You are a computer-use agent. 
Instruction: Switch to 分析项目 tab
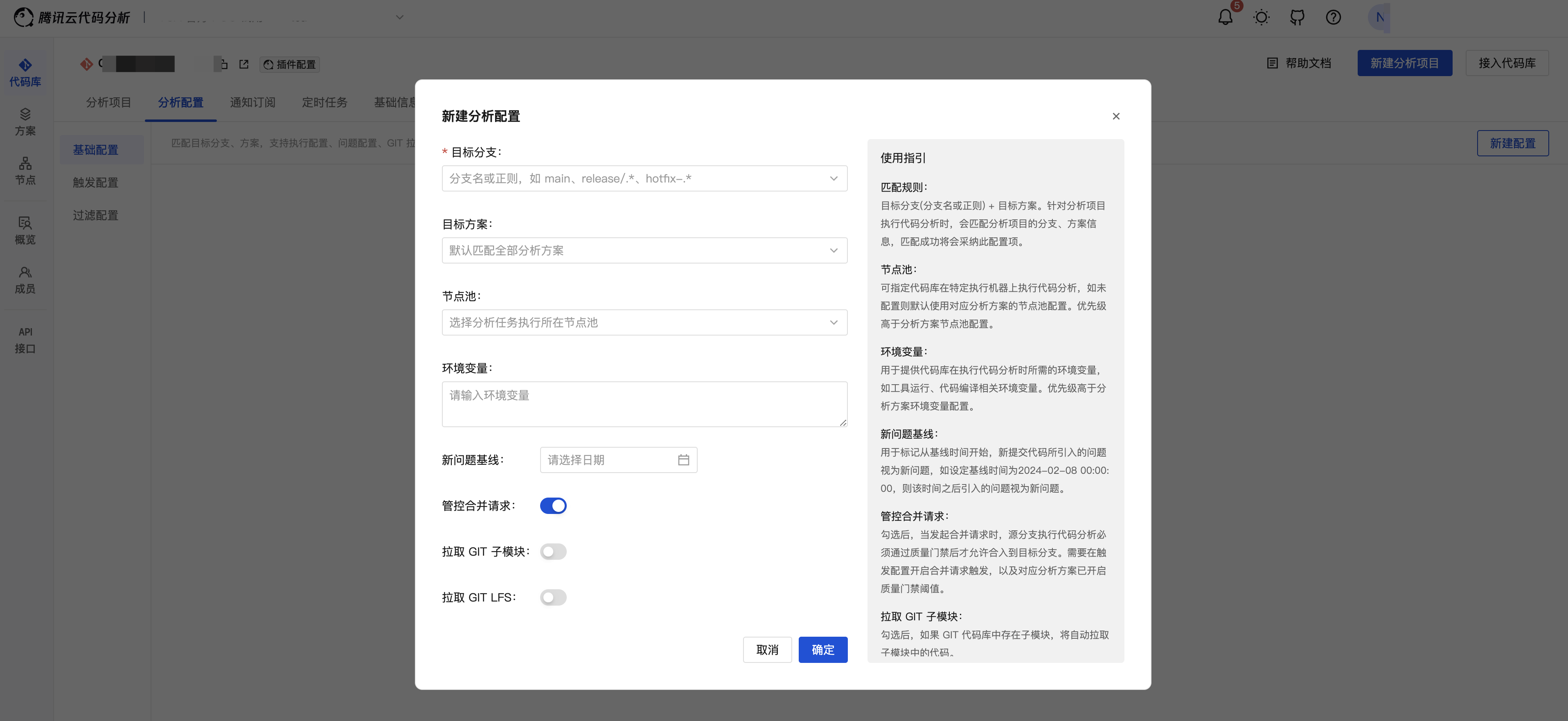pos(108,102)
